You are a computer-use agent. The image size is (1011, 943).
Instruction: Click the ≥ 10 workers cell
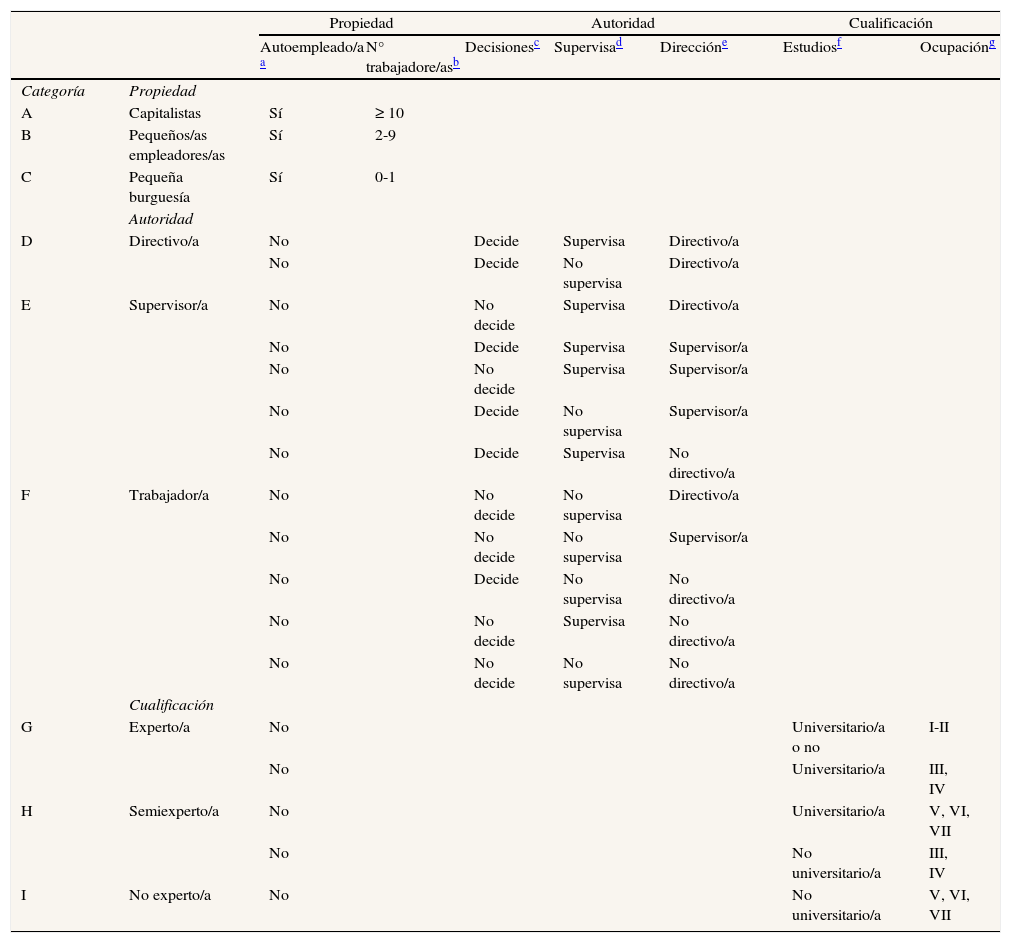(389, 113)
